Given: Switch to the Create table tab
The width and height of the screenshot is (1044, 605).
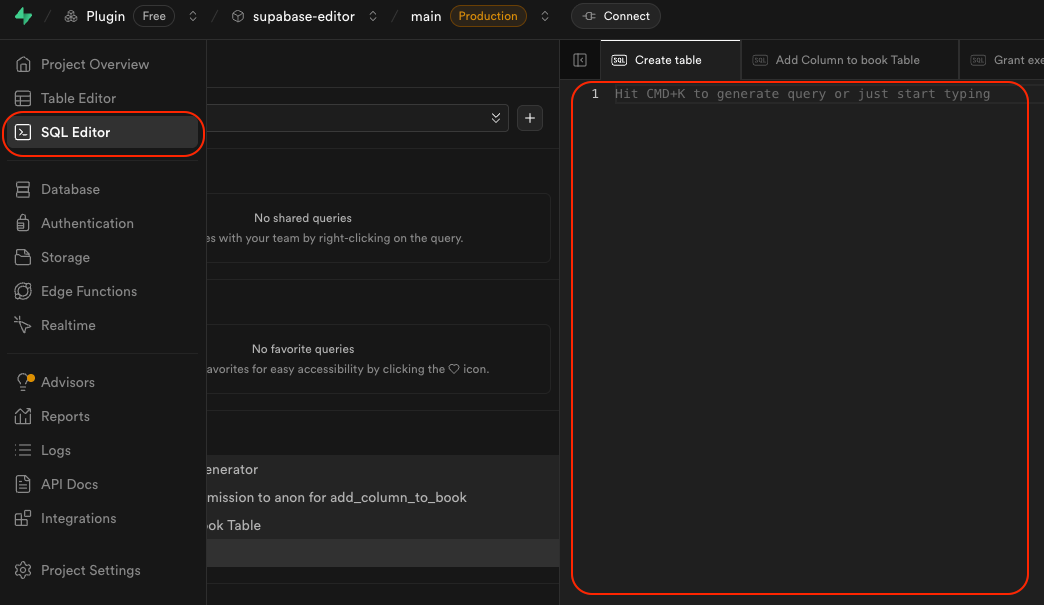Looking at the screenshot, I should click(x=668, y=60).
